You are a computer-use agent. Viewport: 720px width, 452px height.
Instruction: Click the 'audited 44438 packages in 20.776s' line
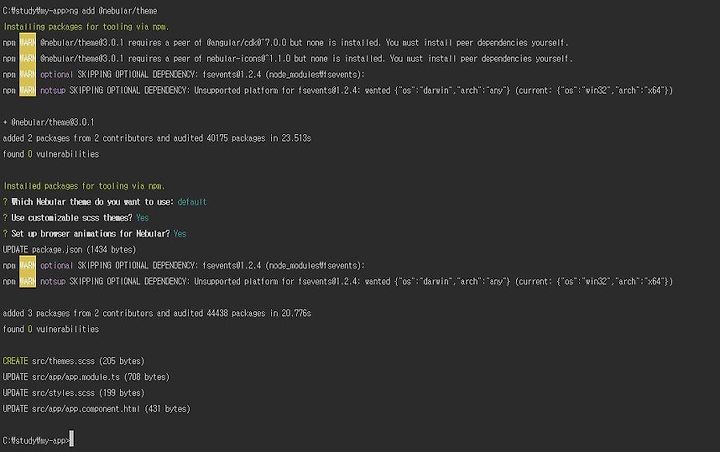click(x=157, y=313)
